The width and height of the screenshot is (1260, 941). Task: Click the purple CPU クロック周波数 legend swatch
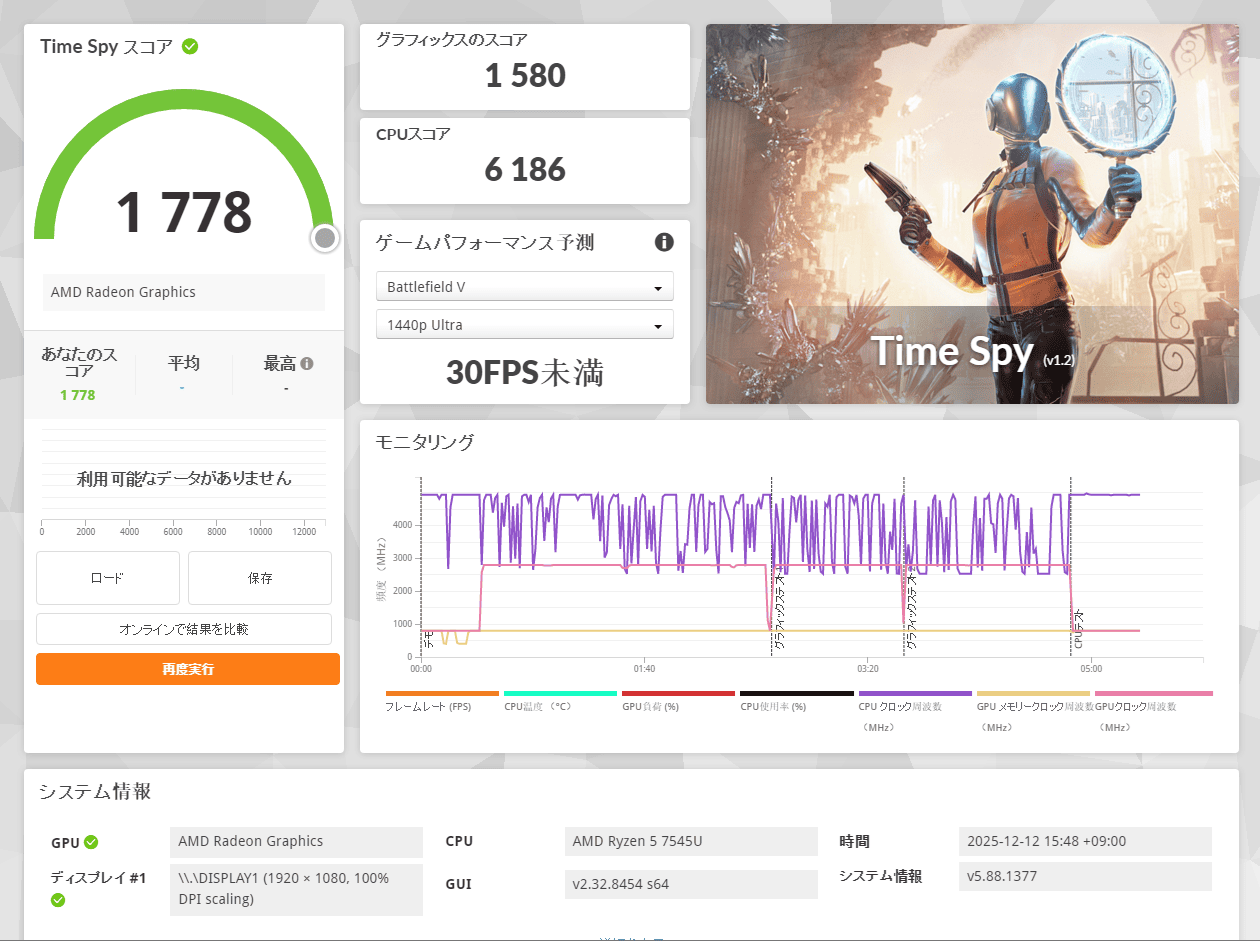pos(914,693)
